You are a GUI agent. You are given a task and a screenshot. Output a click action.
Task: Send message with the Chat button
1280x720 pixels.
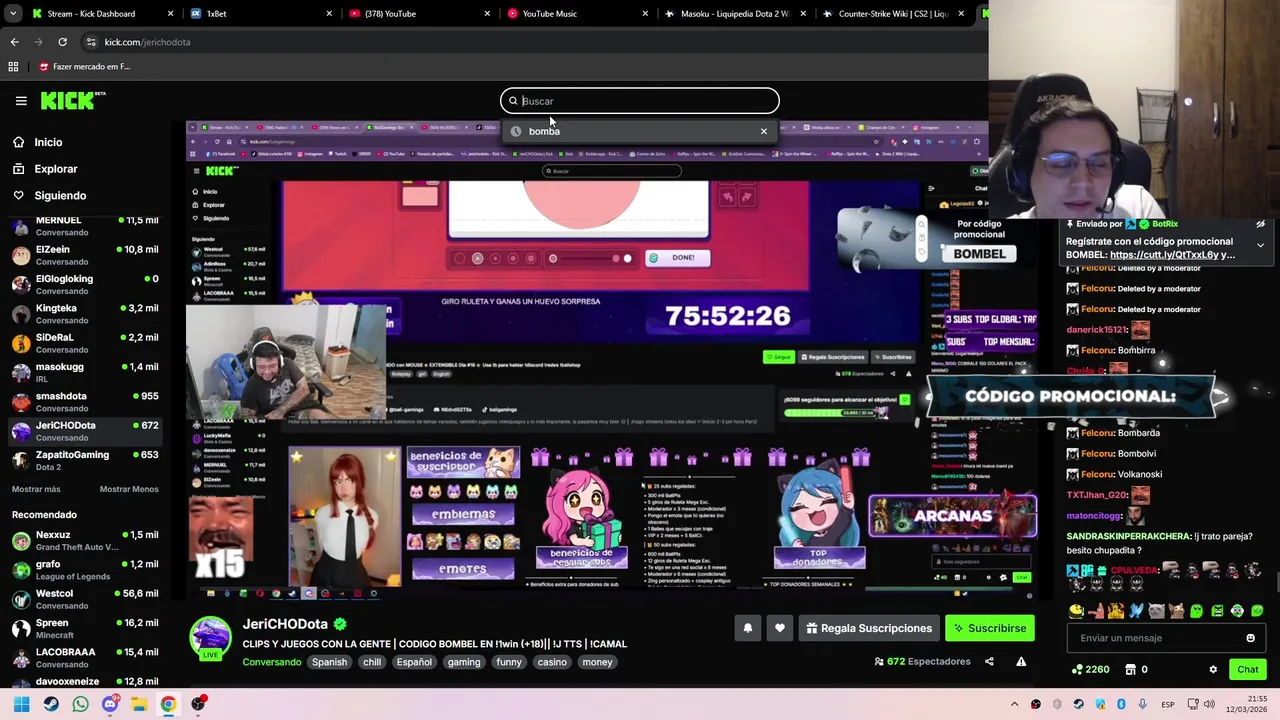(x=1248, y=669)
